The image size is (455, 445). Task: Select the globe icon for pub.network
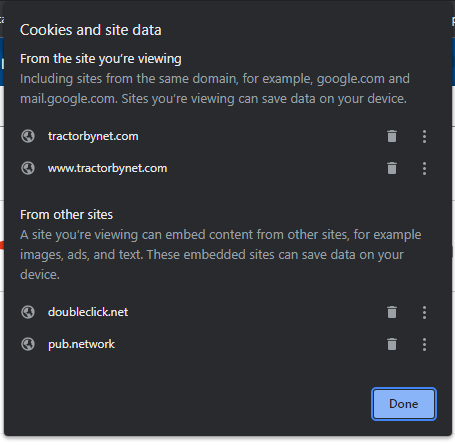point(28,344)
